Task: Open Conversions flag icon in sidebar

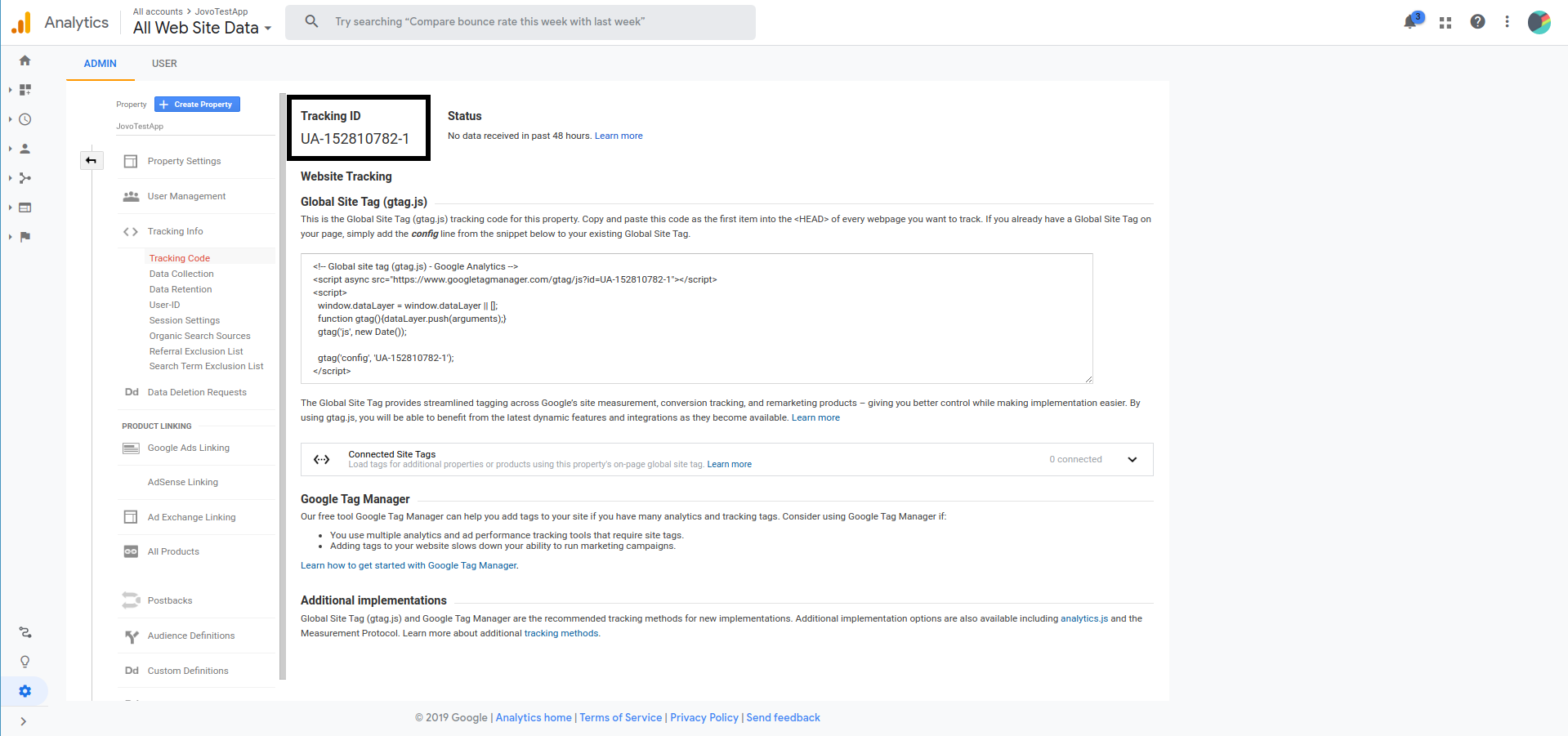Action: pyautogui.click(x=25, y=237)
